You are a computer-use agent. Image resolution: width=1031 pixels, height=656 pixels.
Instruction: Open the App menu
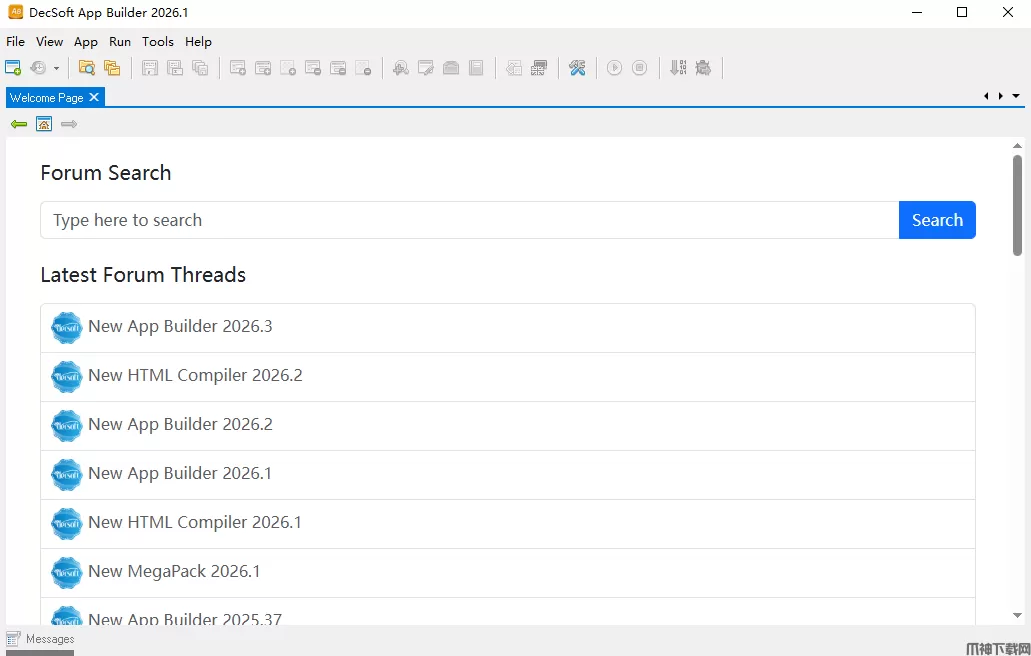point(85,41)
